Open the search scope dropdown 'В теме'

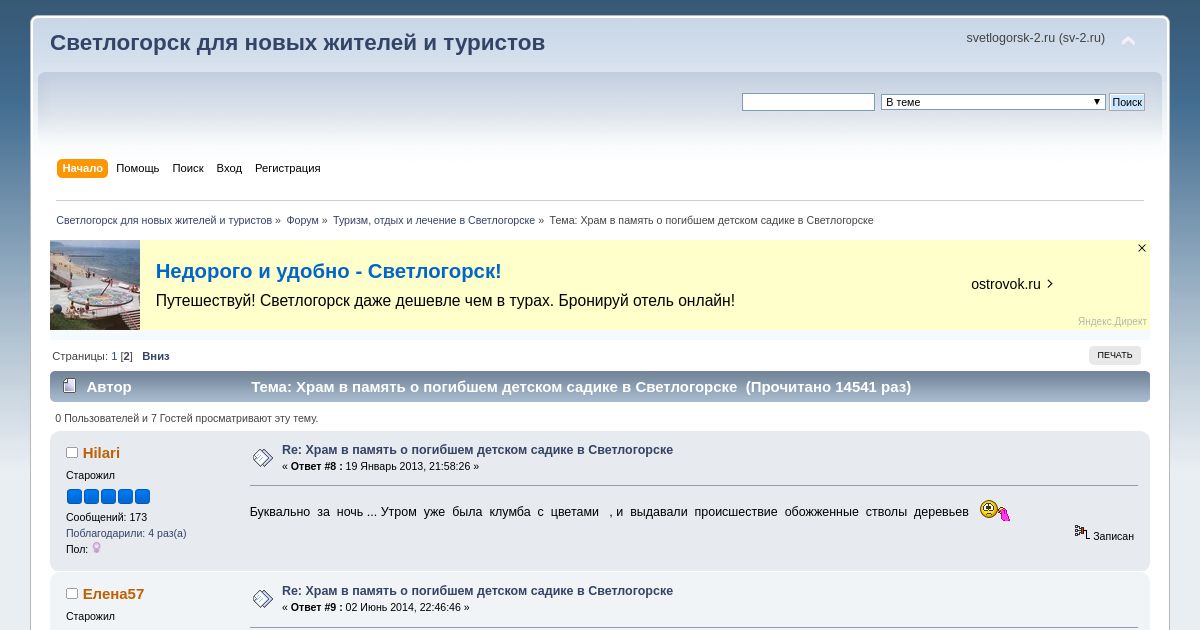click(992, 102)
